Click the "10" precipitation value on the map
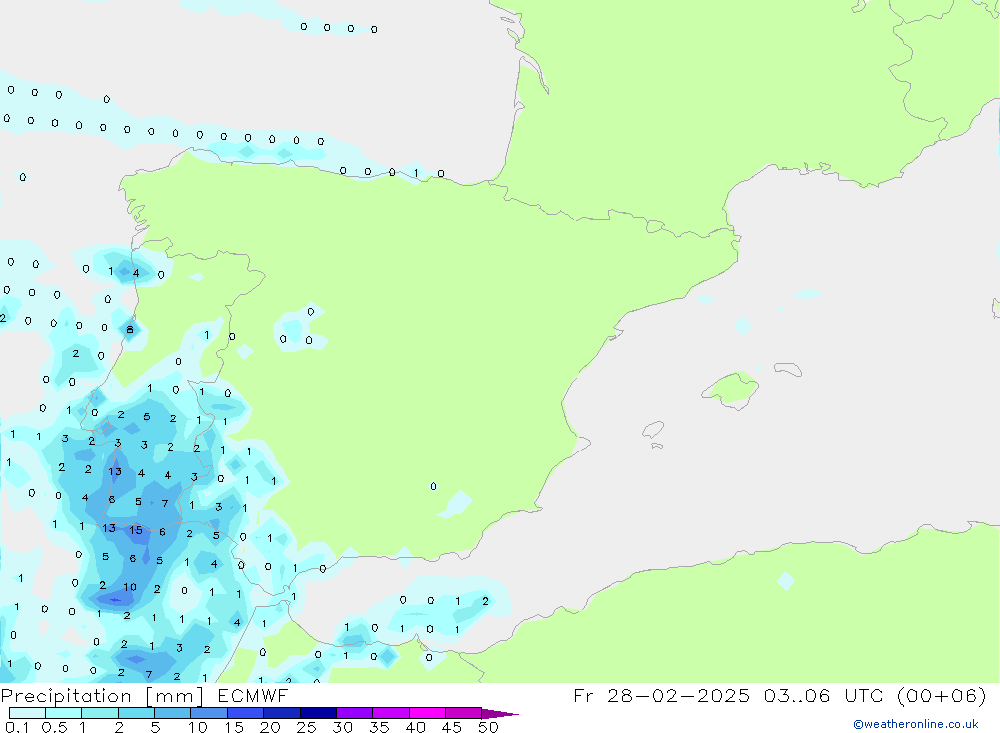This screenshot has width=1000, height=733. (x=129, y=587)
